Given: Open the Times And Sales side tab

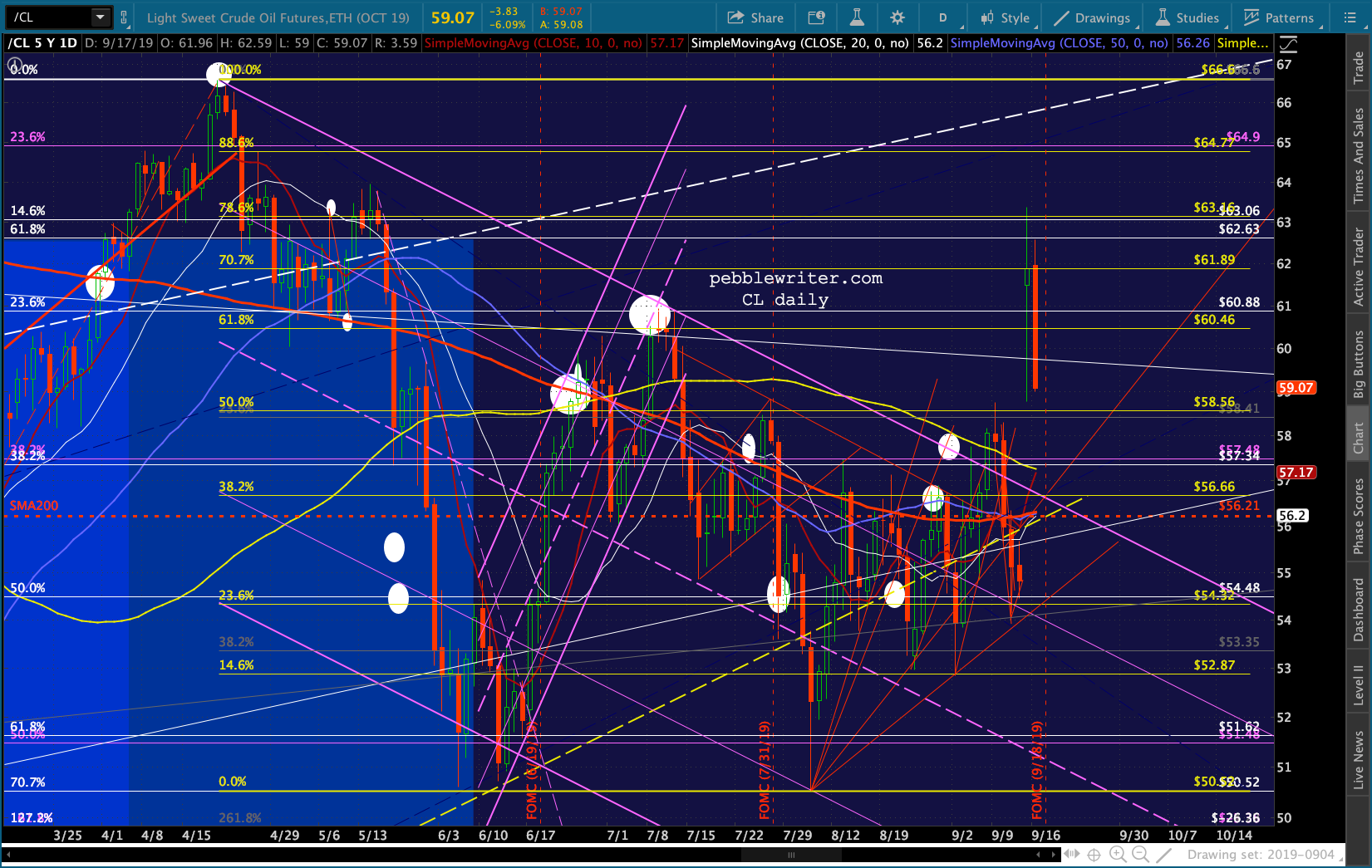Looking at the screenshot, I should [1359, 154].
